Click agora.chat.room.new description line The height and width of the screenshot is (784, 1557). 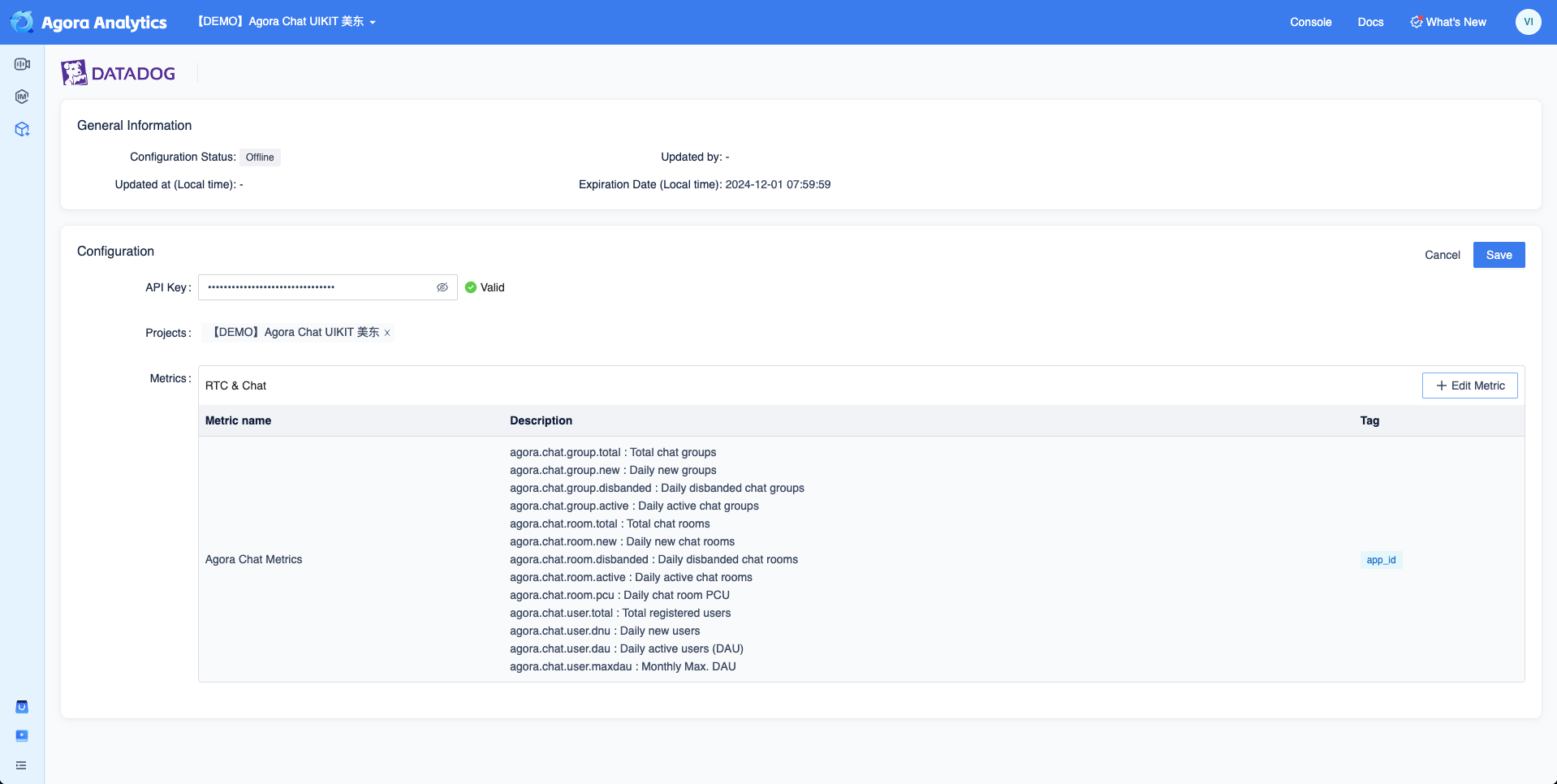click(x=622, y=541)
